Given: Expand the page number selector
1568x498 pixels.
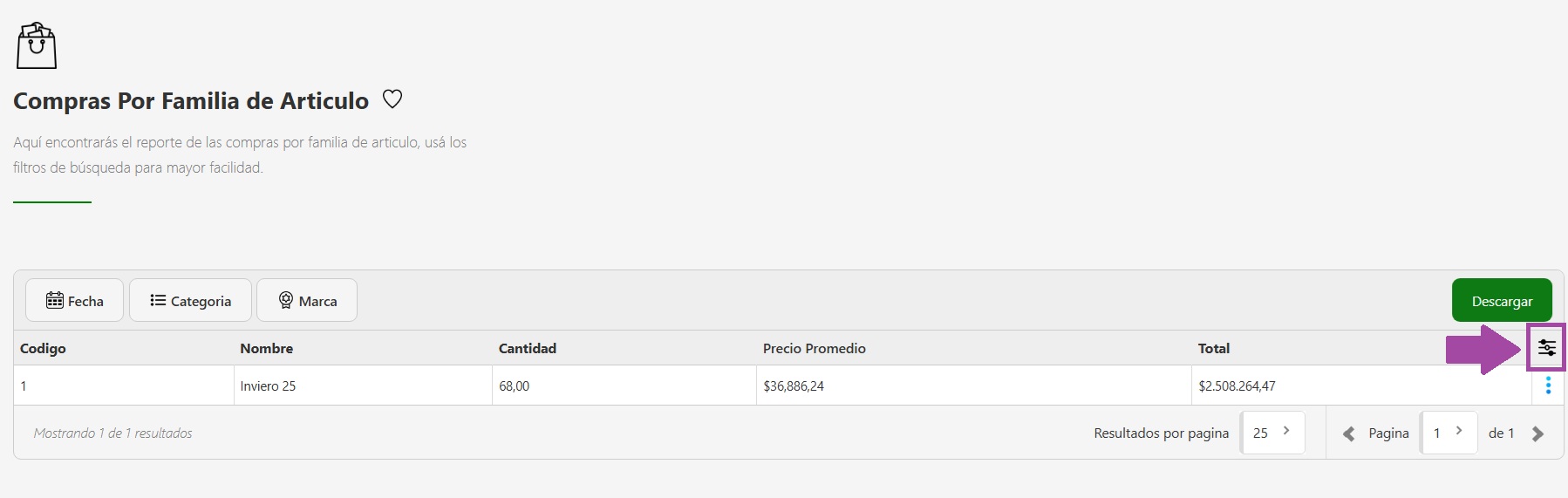Looking at the screenshot, I should 1449,433.
